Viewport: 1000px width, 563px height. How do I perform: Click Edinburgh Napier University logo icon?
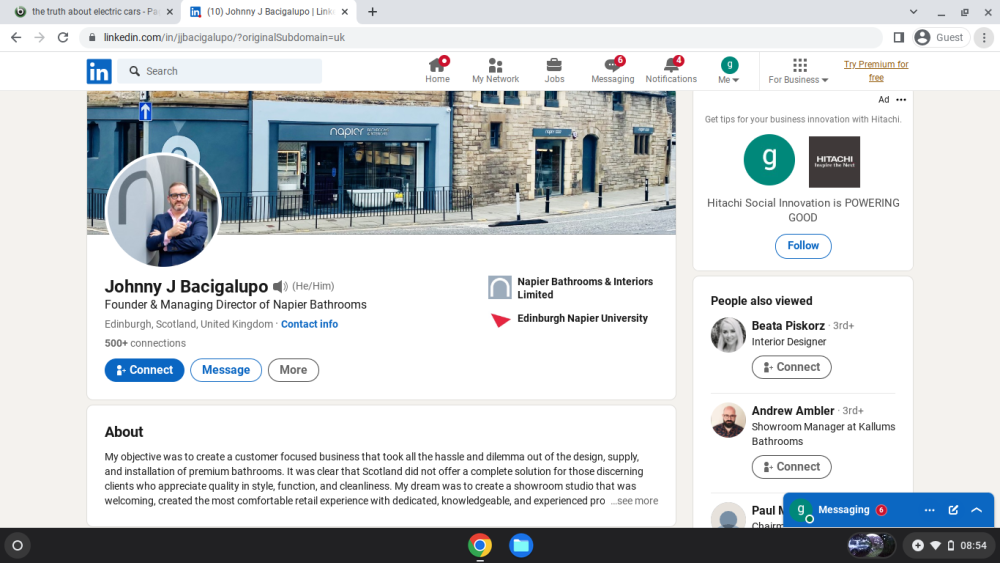[x=500, y=319]
